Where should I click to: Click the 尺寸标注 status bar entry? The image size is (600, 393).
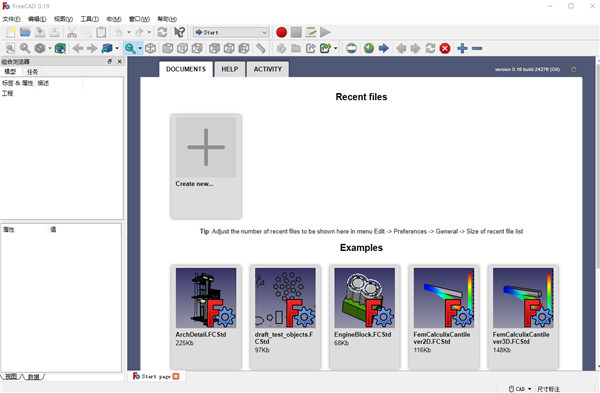[548, 389]
